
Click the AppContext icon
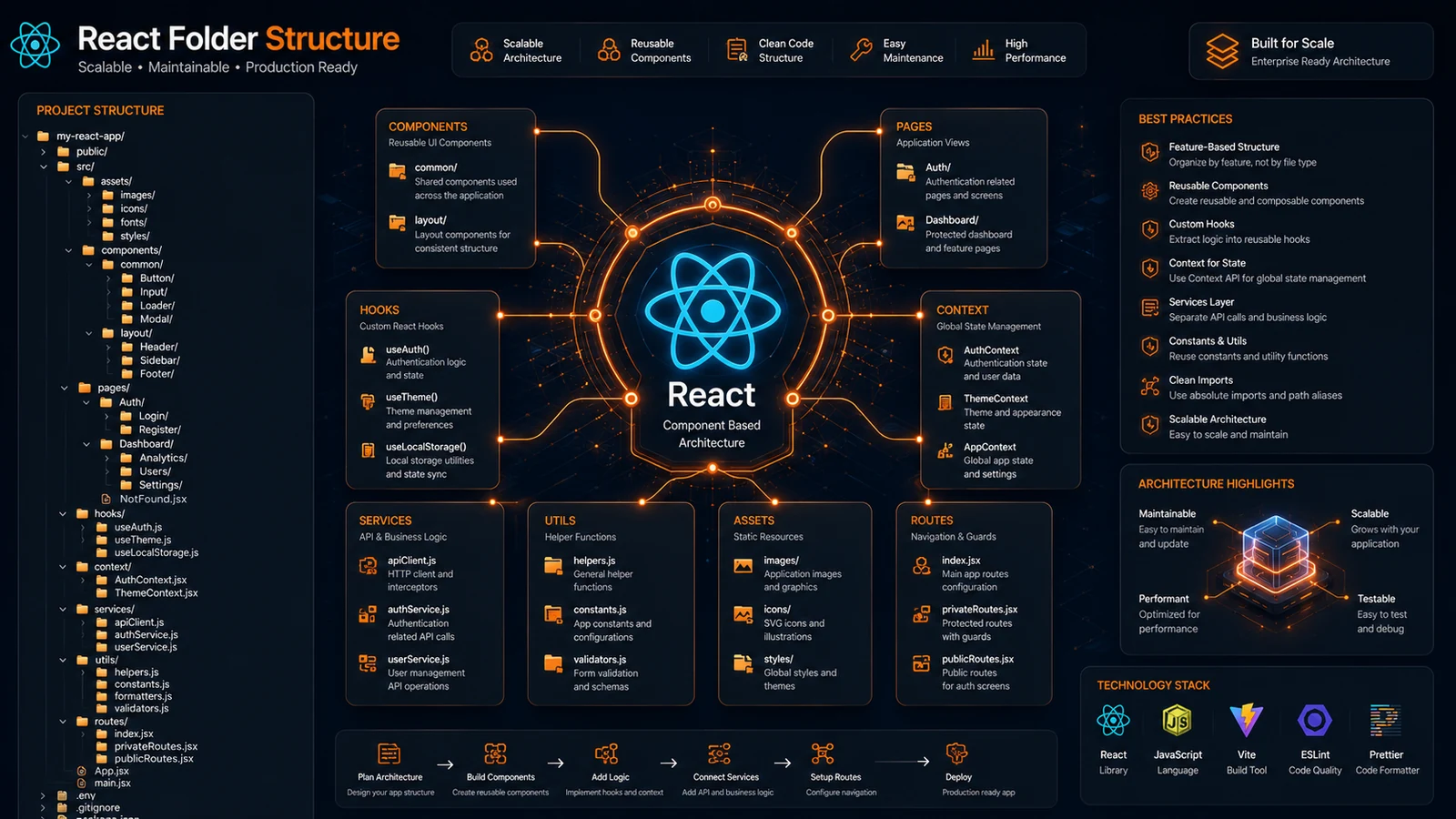[x=945, y=450]
